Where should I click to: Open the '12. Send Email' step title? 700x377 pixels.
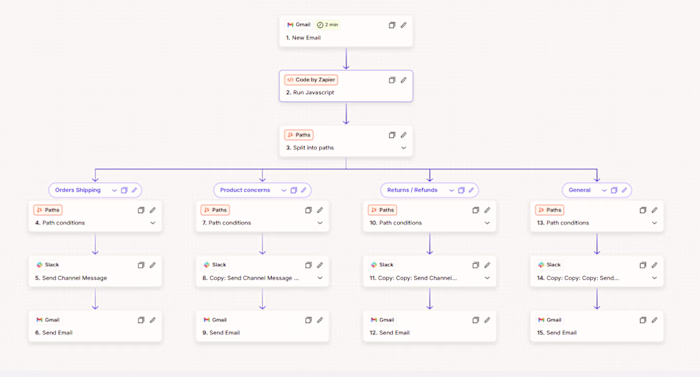[x=390, y=333]
